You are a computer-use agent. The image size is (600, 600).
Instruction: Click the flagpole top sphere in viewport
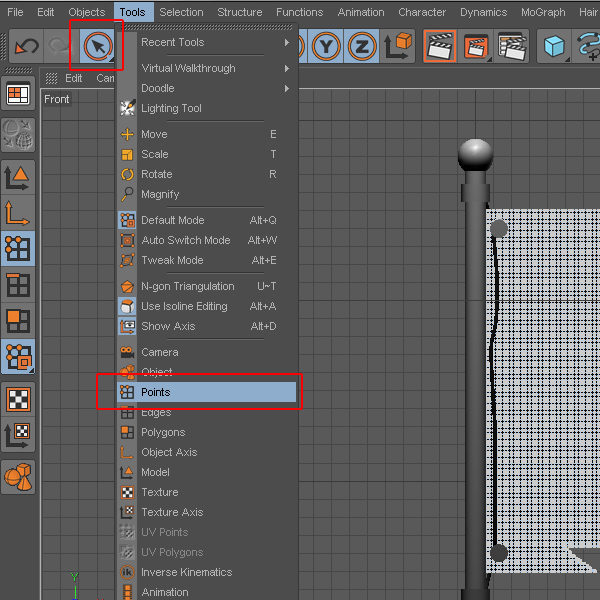[475, 154]
